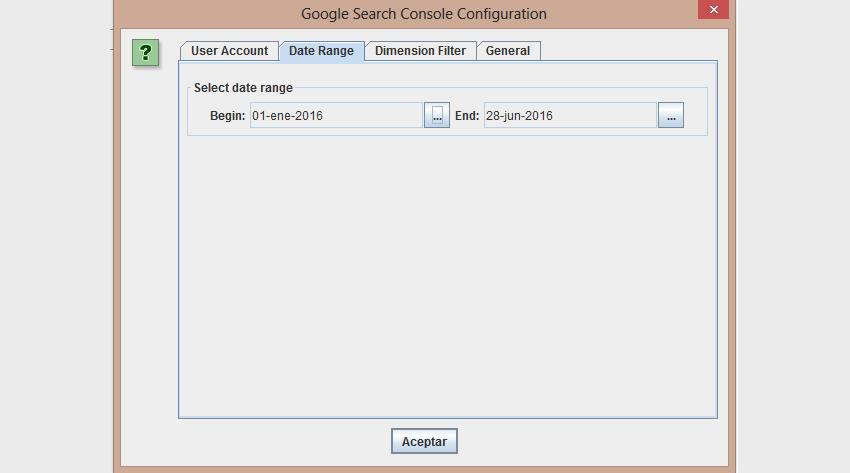Confirm with the Aceptar button
This screenshot has height=473, width=850.
[x=424, y=441]
